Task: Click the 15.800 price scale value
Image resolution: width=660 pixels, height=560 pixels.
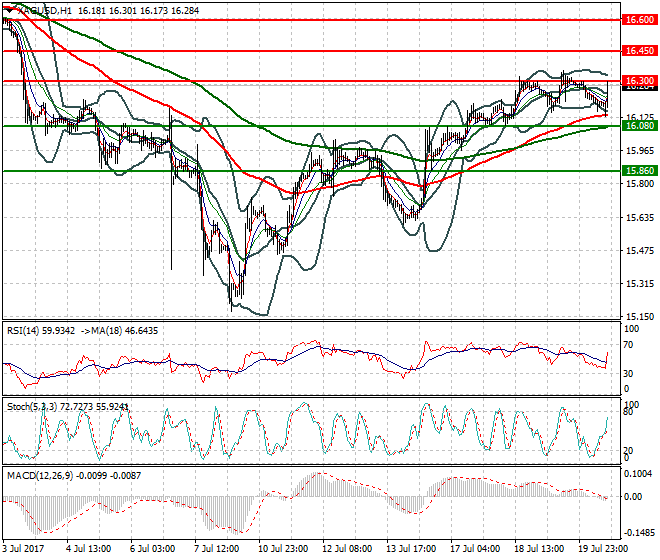Action: tap(640, 184)
